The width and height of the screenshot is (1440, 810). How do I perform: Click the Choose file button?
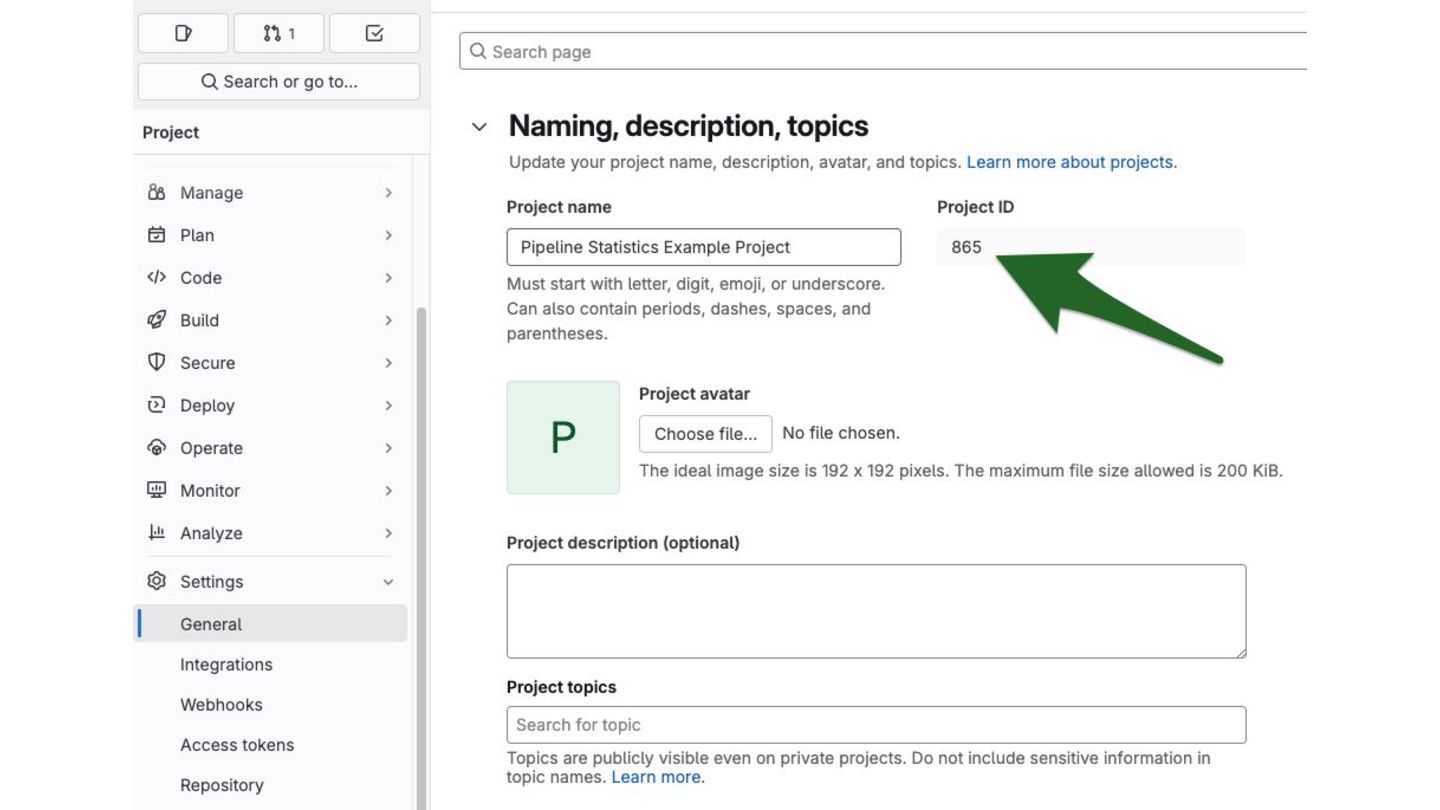point(705,434)
